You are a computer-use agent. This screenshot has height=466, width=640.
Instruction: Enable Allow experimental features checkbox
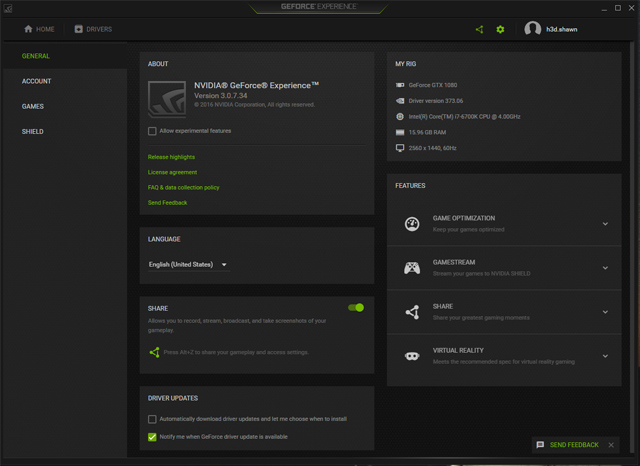pos(152,131)
